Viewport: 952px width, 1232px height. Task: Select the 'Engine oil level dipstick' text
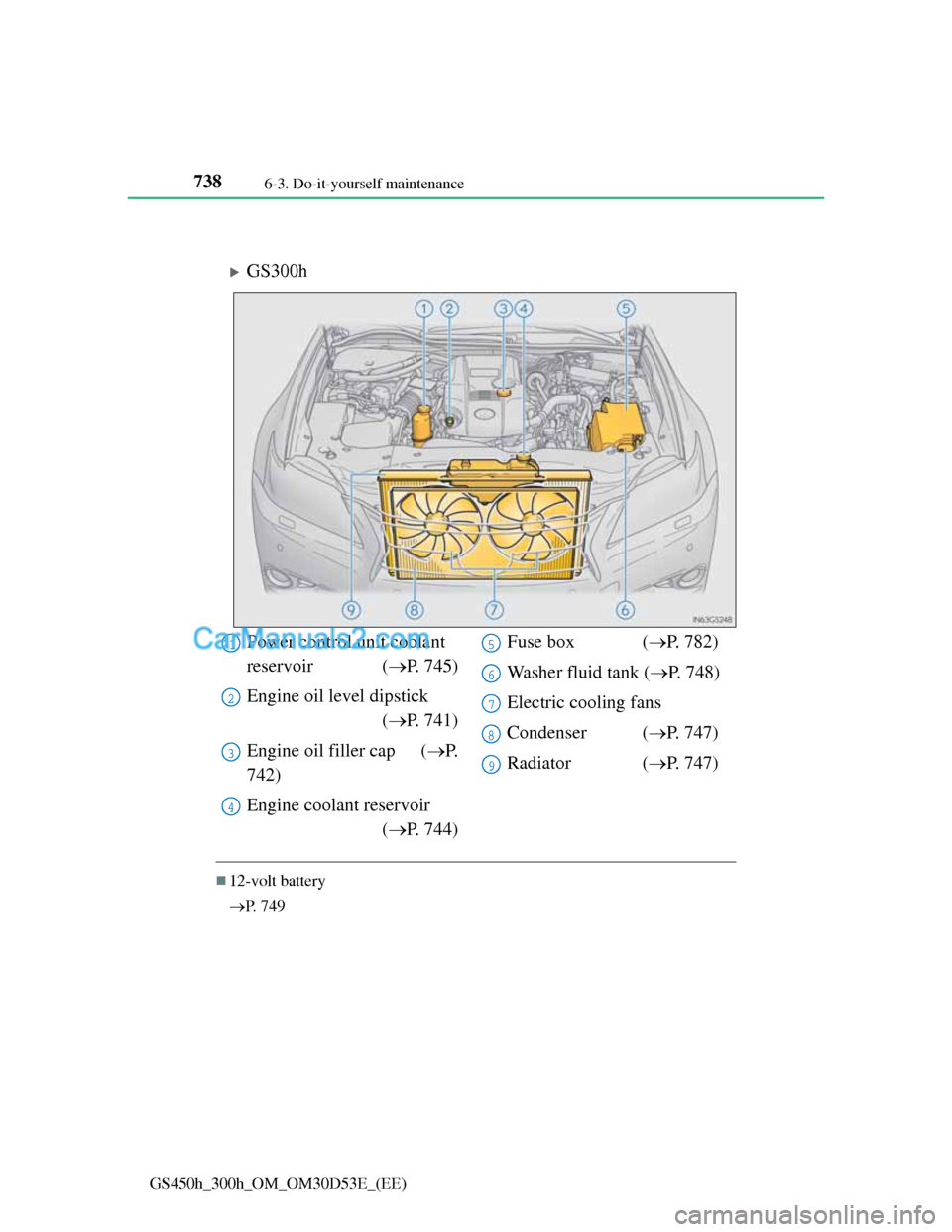coord(337,696)
